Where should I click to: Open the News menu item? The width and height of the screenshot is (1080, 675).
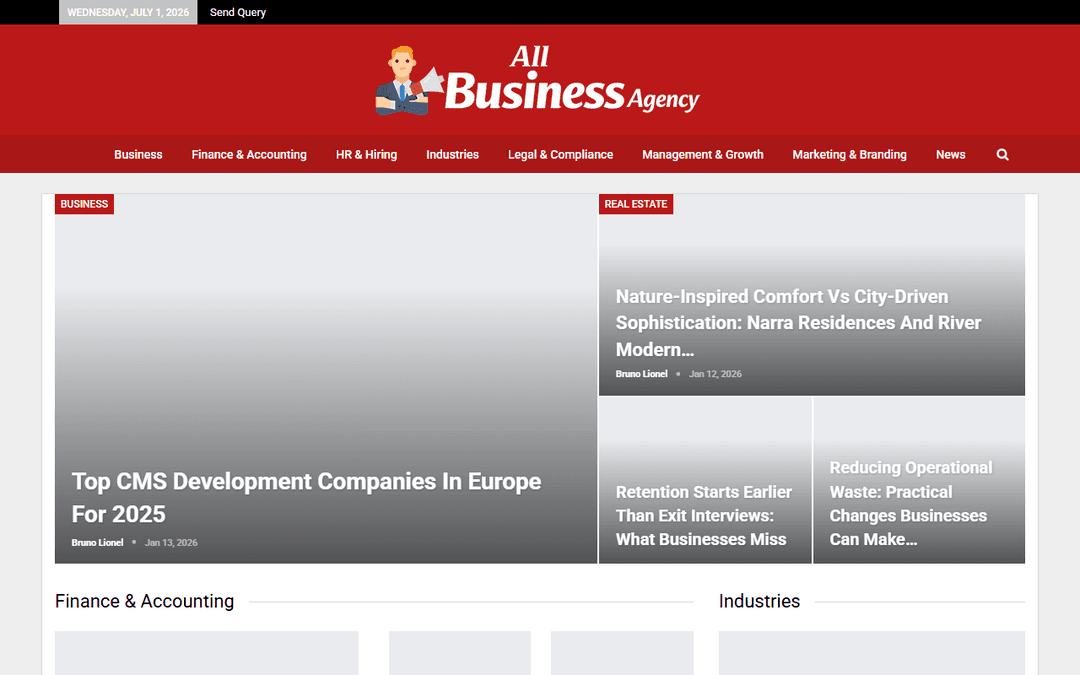click(x=951, y=155)
